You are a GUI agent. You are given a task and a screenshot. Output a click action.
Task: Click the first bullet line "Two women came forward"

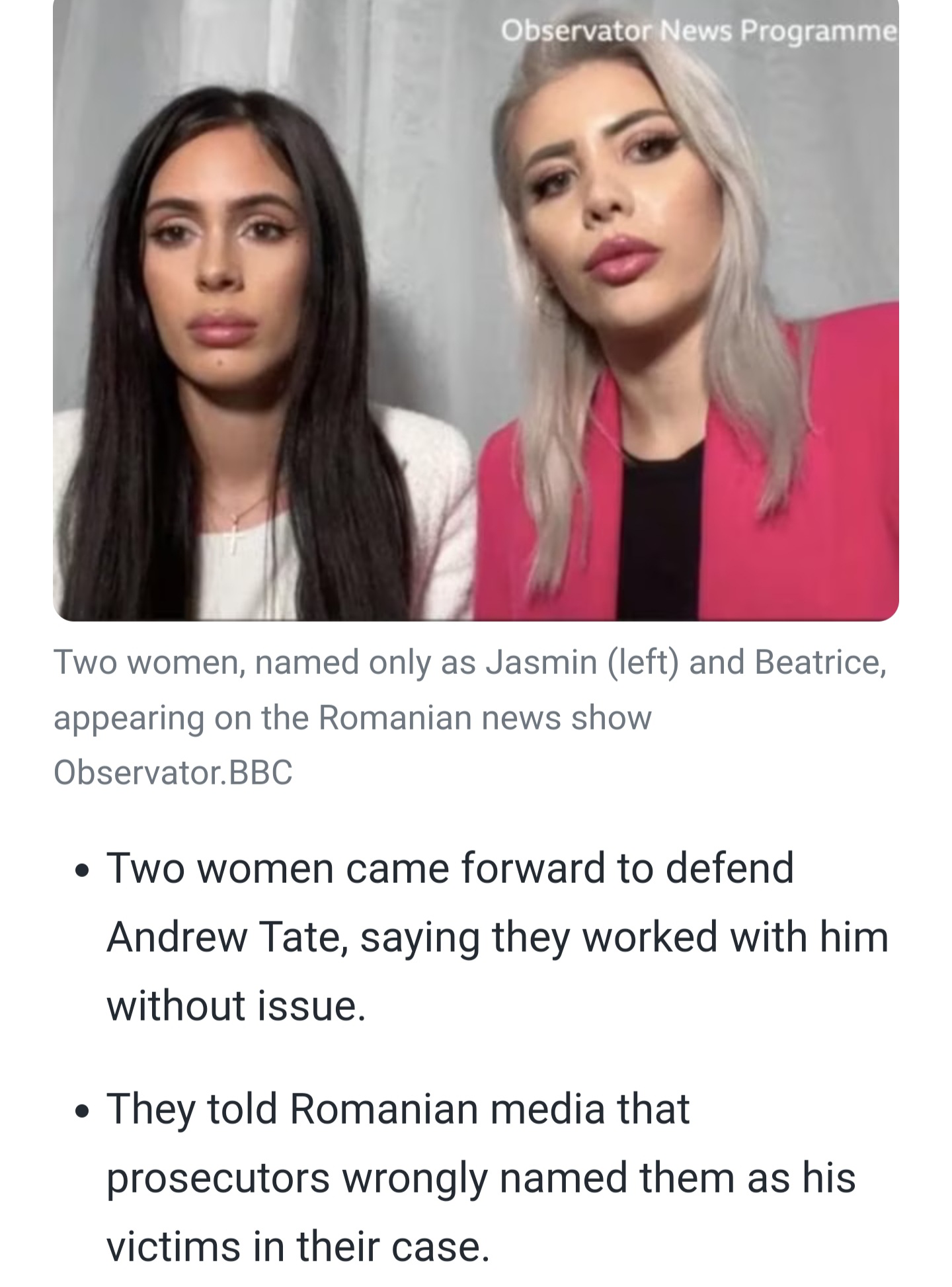pos(498,937)
